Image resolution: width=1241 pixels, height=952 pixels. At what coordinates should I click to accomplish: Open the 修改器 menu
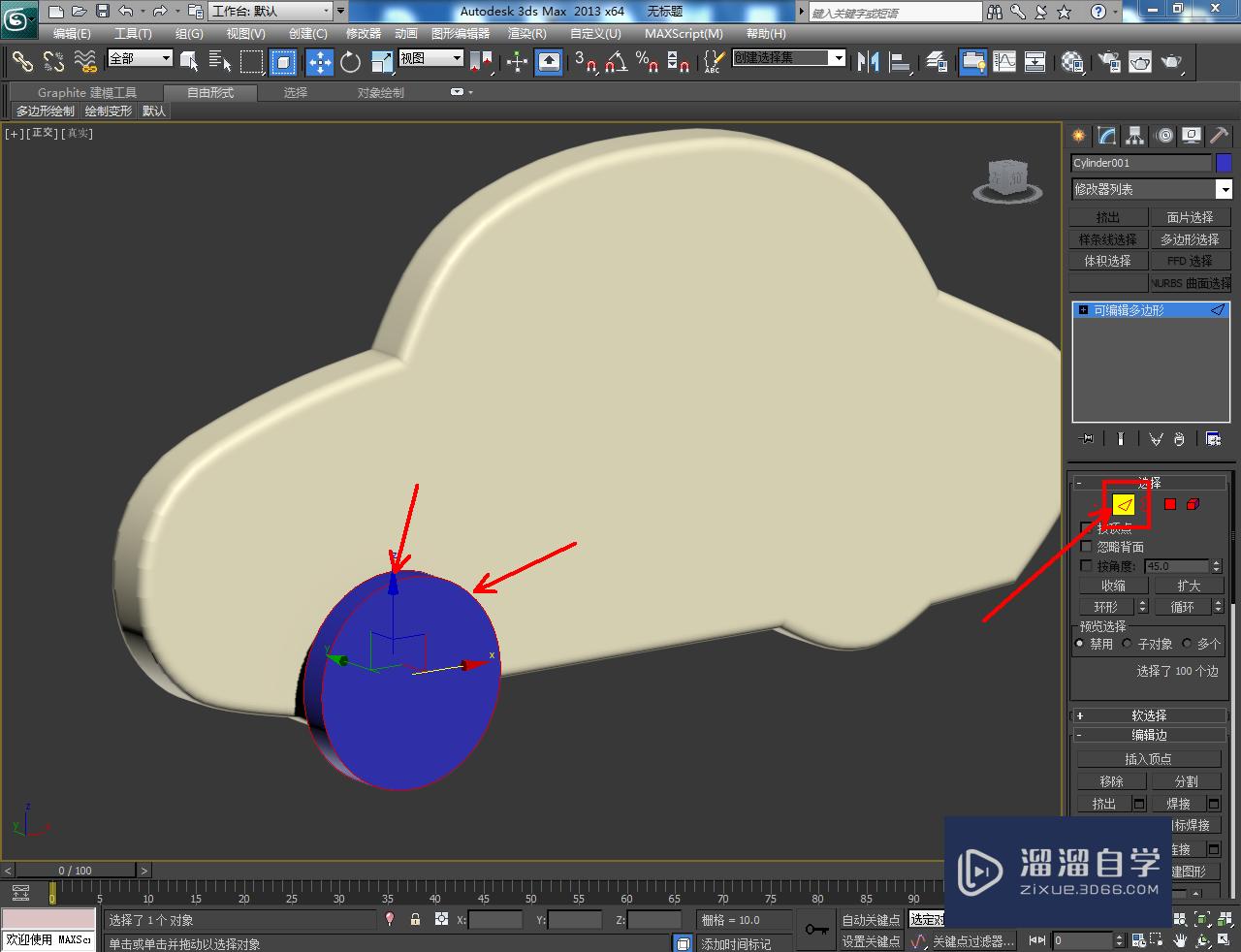(x=364, y=33)
